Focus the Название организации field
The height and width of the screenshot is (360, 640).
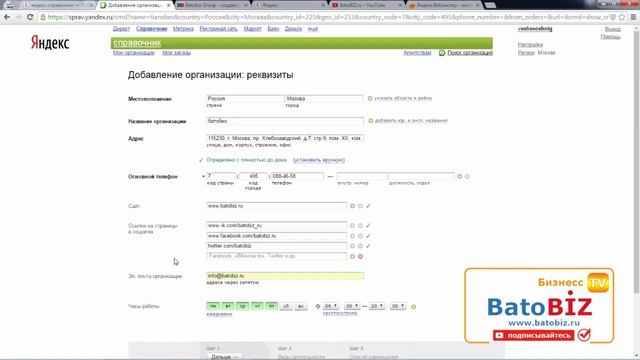[285, 121]
